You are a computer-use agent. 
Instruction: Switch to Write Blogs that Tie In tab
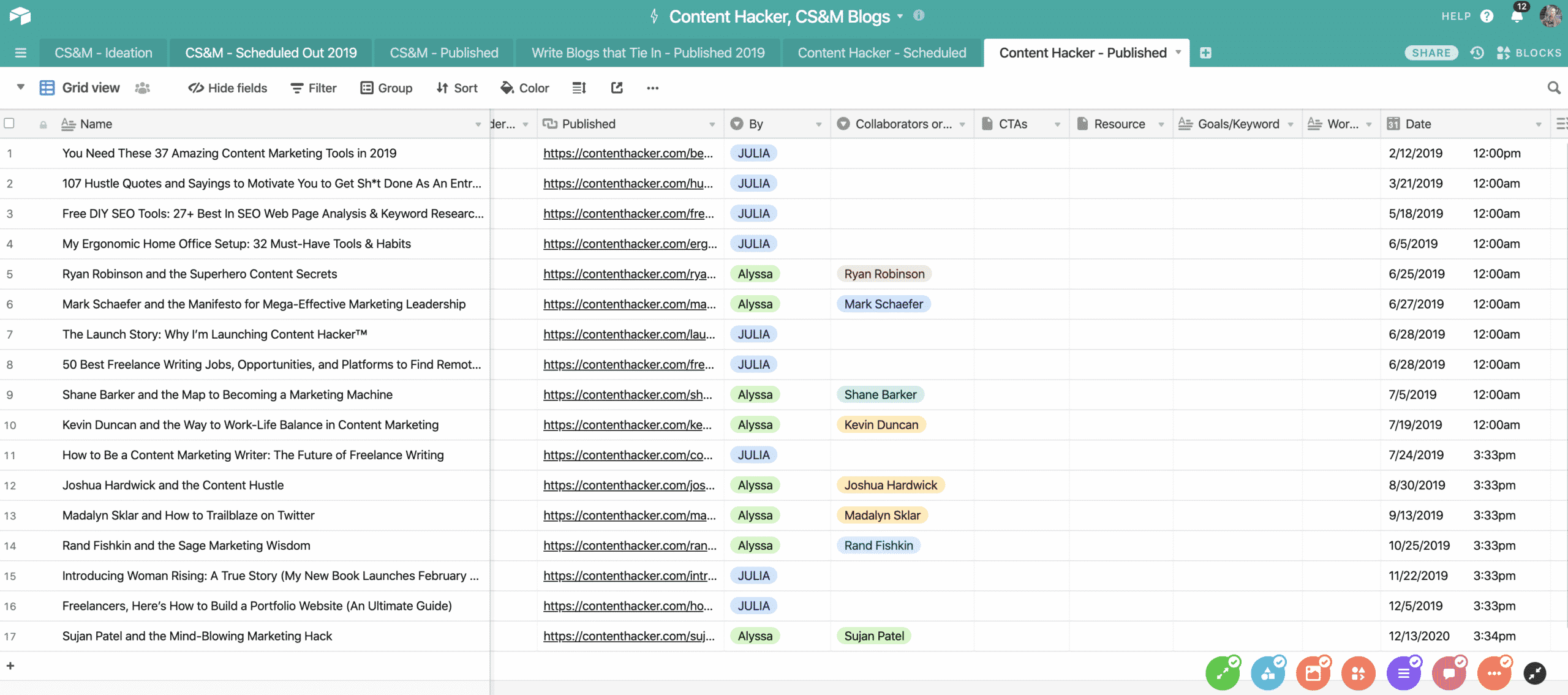648,53
